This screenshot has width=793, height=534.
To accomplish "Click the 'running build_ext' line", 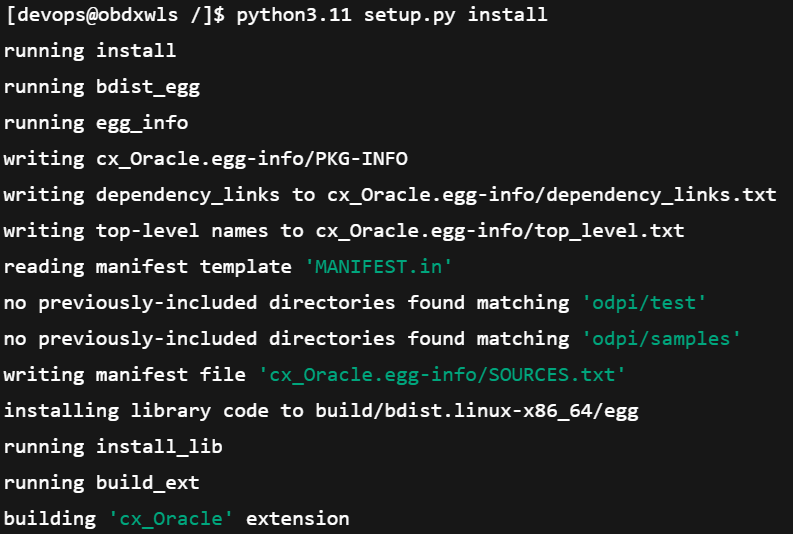I will (102, 482).
